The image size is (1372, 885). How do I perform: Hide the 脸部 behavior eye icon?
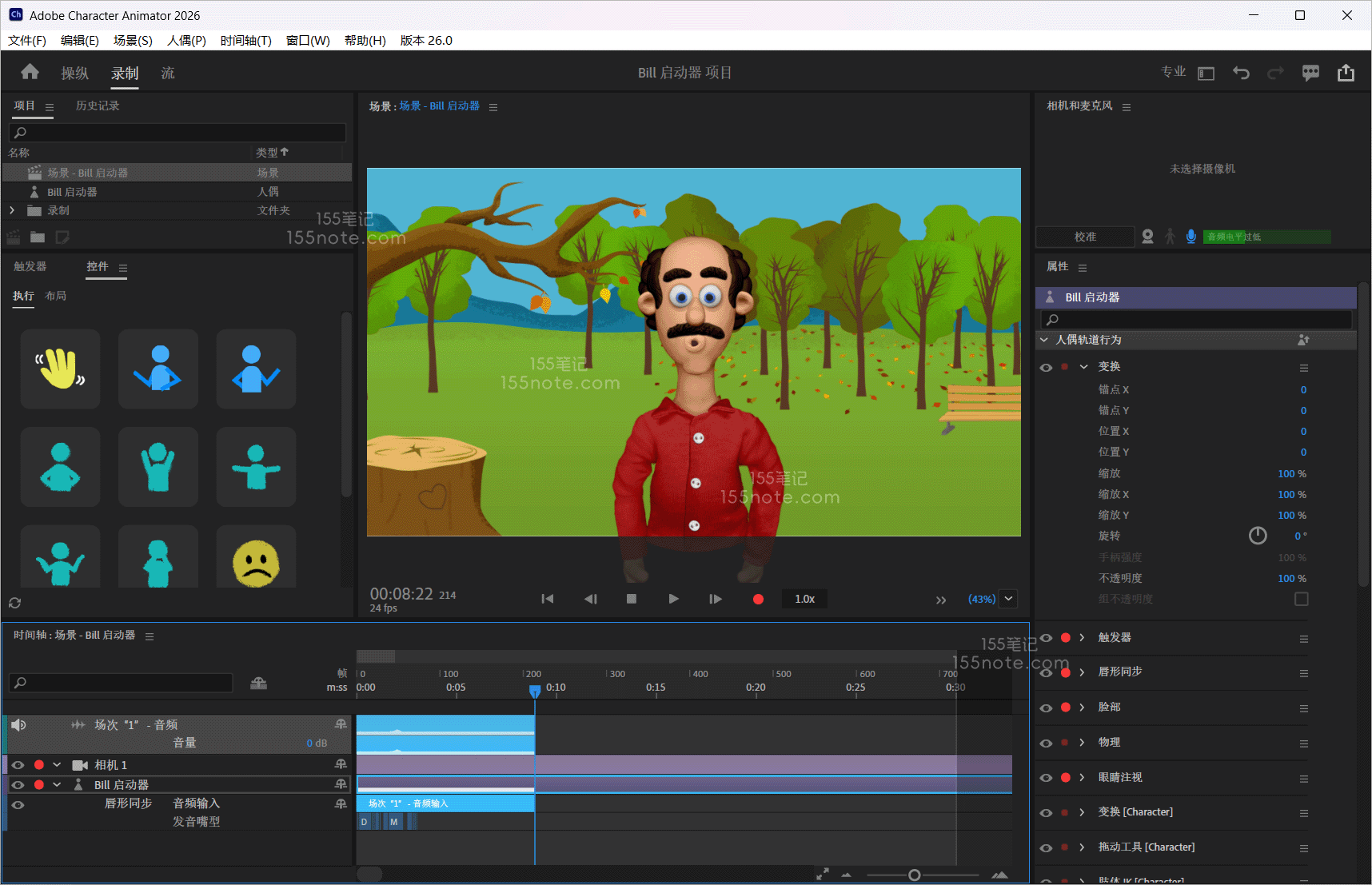pos(1046,708)
